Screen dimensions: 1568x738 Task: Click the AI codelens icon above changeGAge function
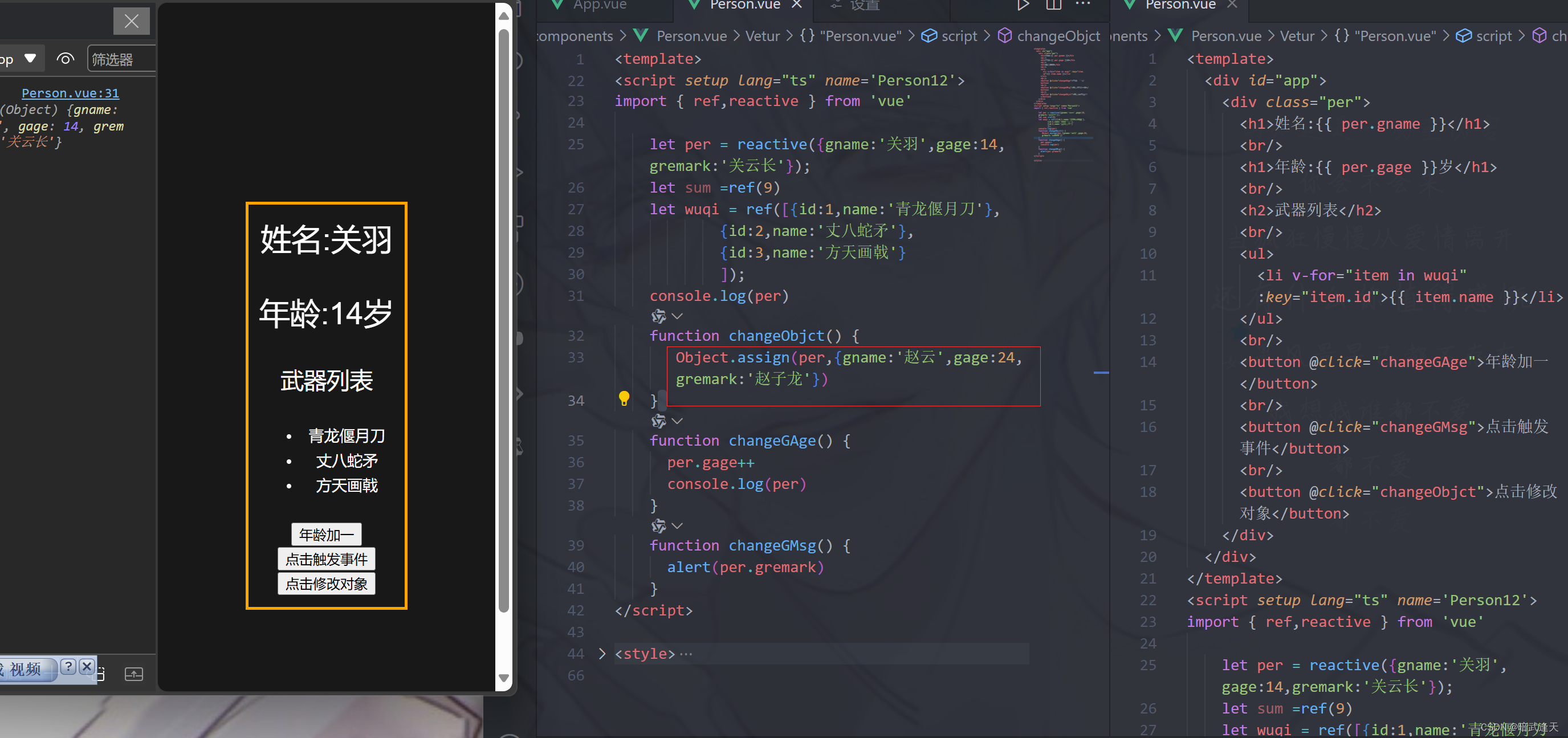point(659,421)
